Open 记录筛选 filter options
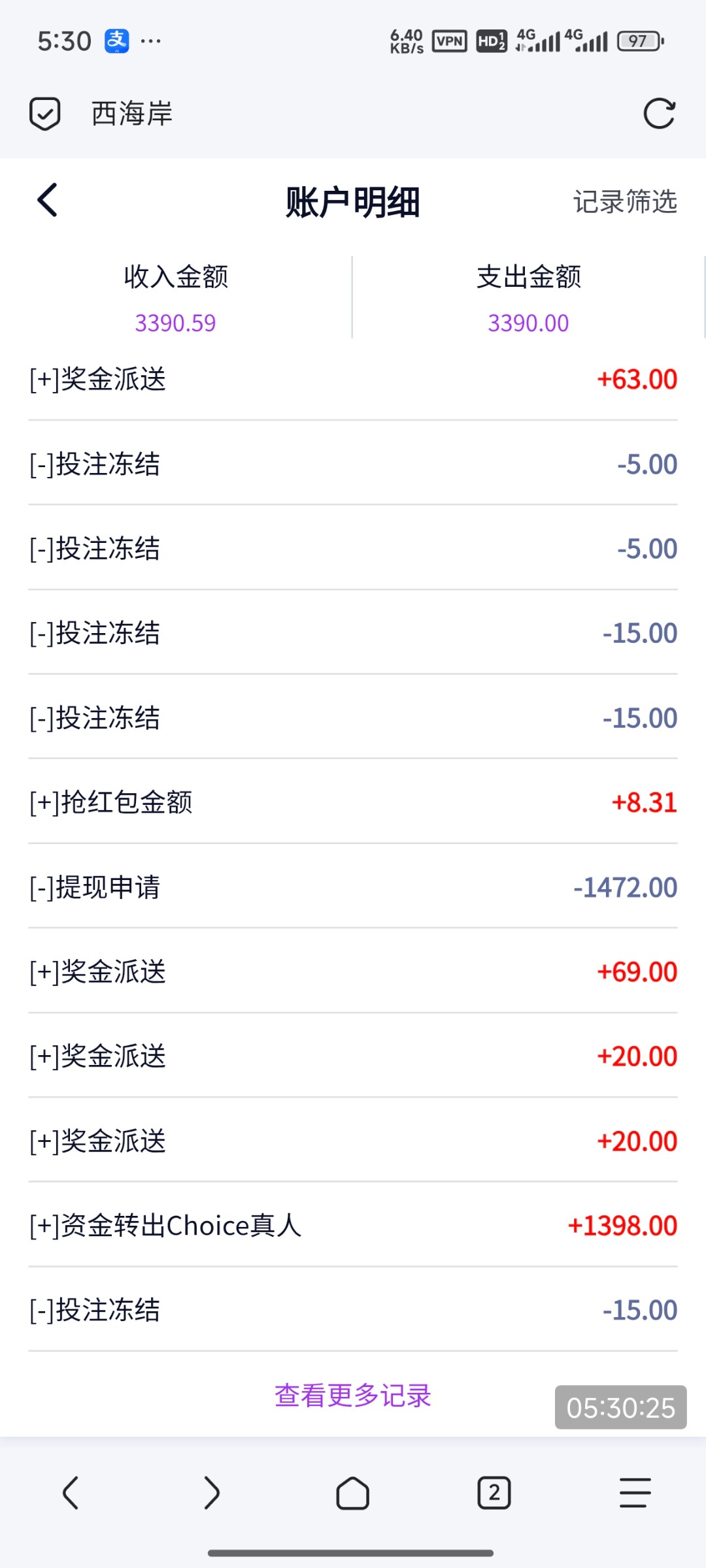This screenshot has height=1568, width=706. (625, 201)
